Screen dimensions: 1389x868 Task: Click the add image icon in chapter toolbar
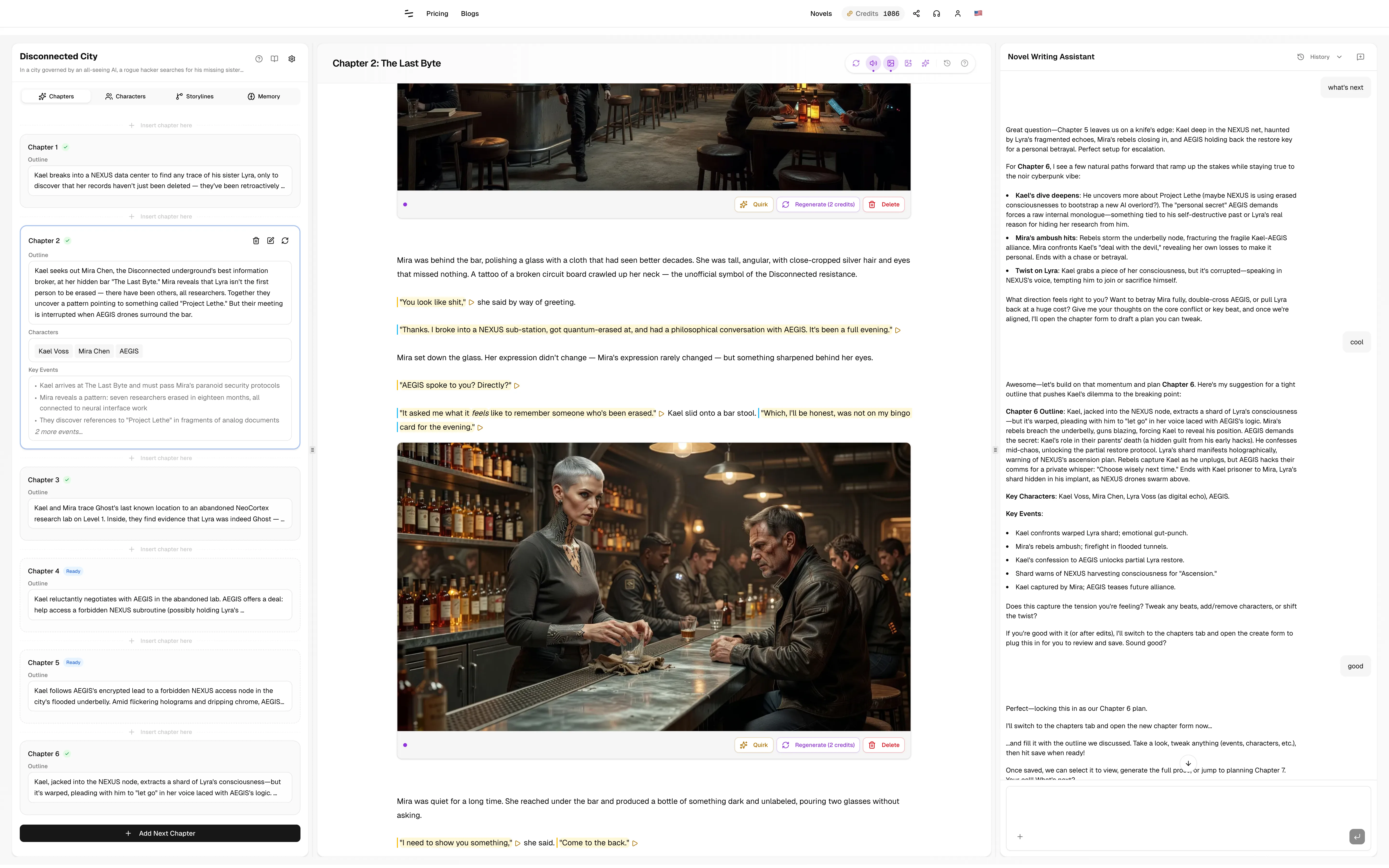point(908,63)
